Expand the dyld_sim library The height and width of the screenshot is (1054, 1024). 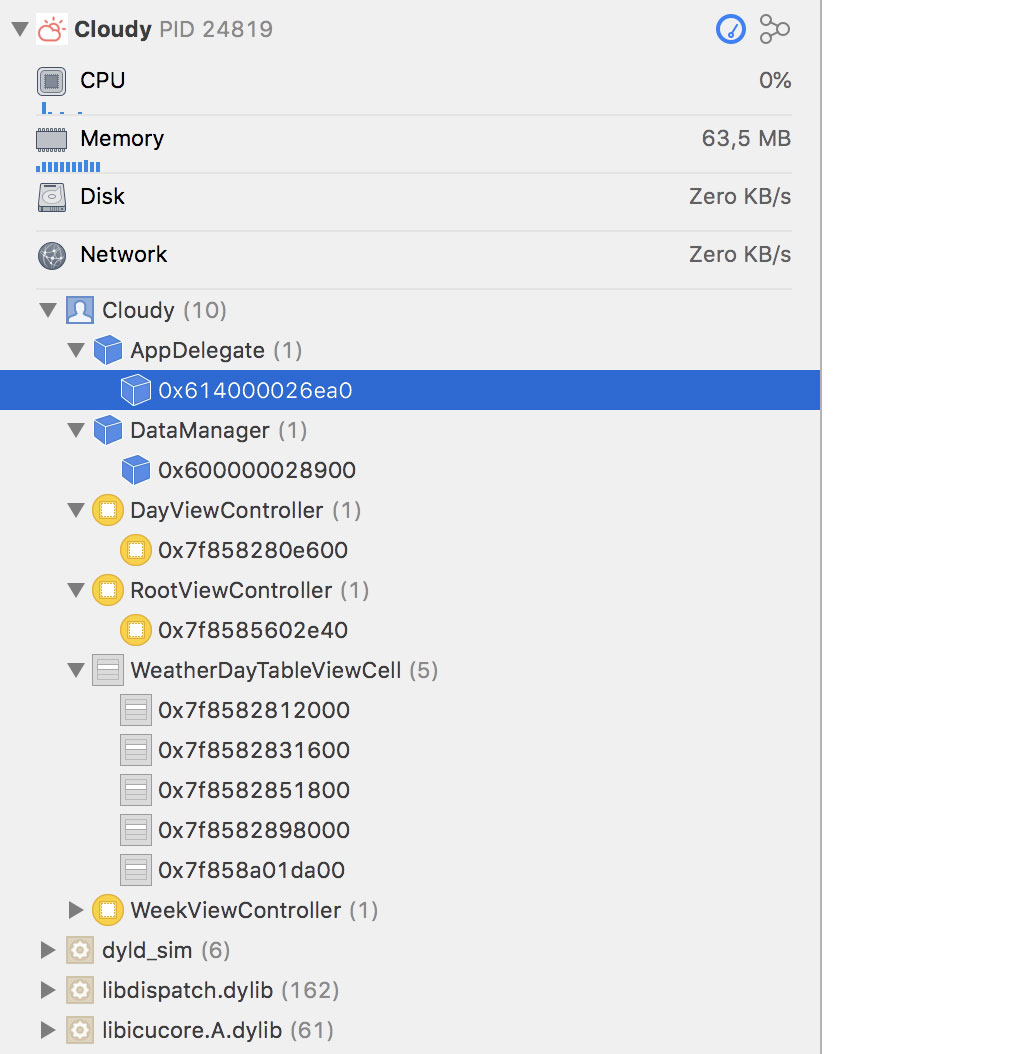[x=47, y=951]
